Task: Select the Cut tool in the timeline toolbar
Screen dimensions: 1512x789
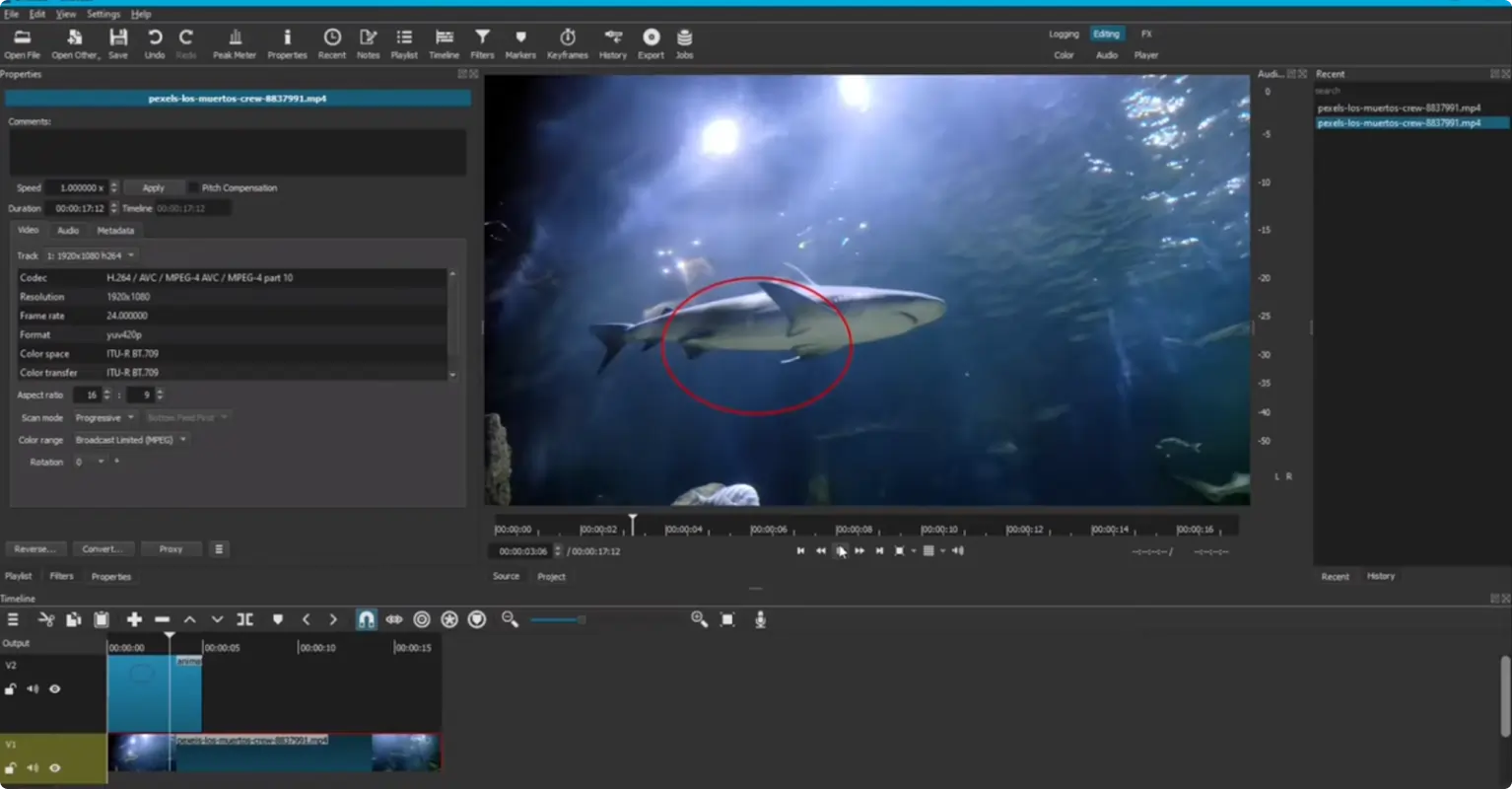Action: pyautogui.click(x=45, y=619)
